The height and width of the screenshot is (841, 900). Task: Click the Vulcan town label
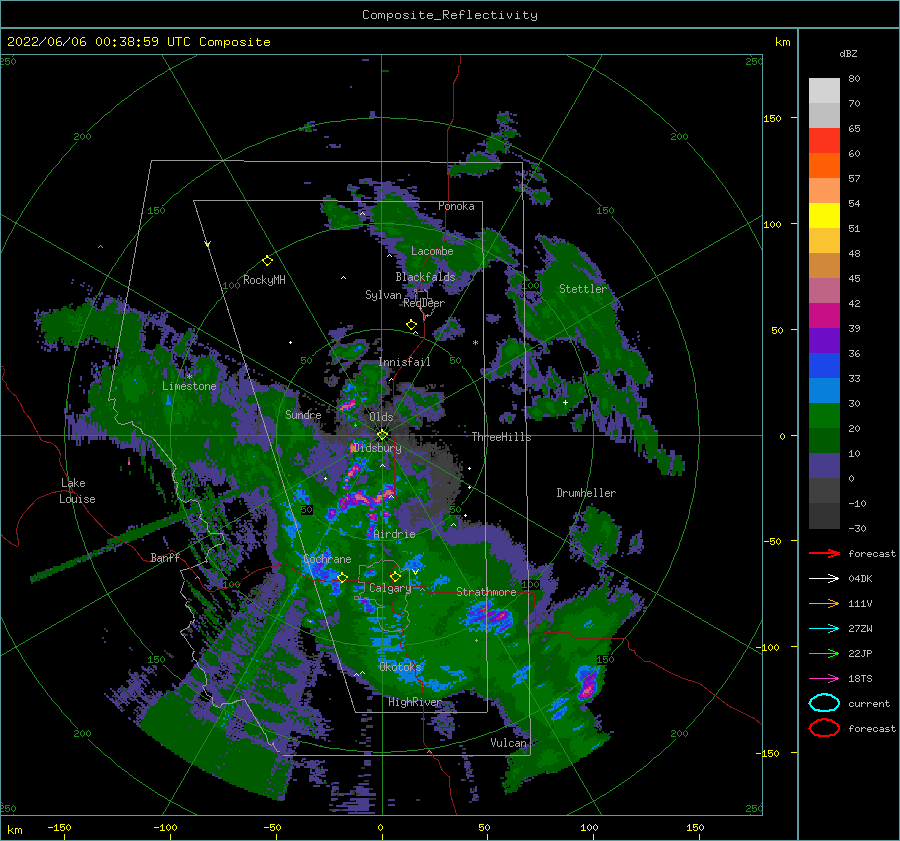coord(508,743)
